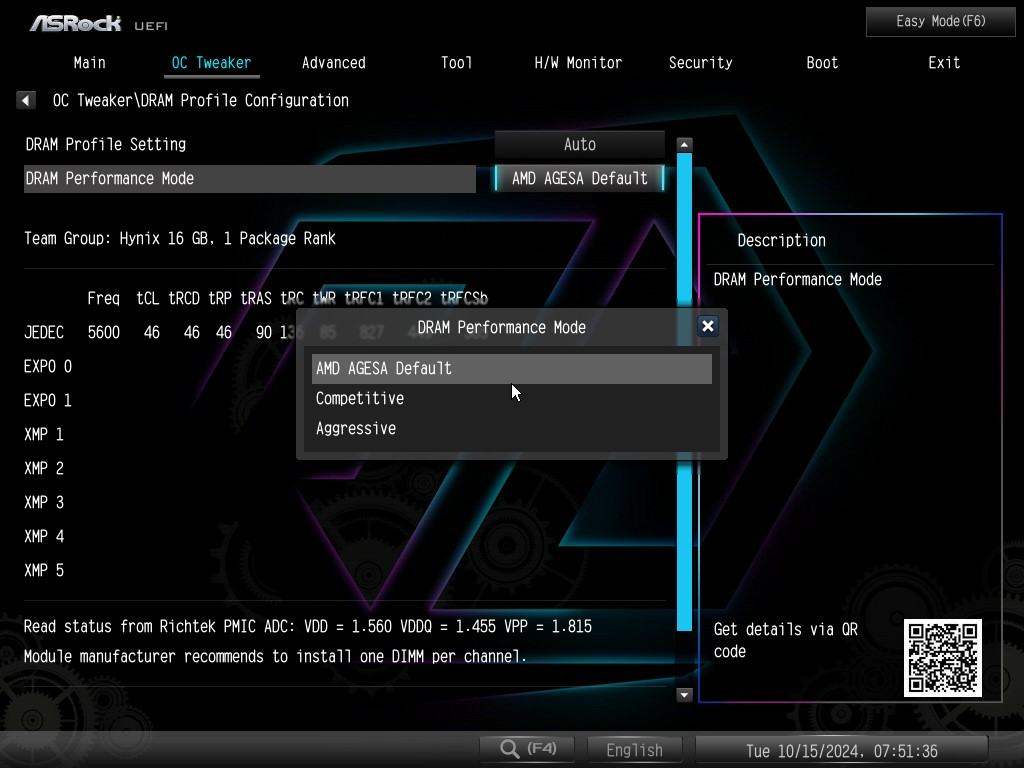Click the JEDEC profile row
The width and height of the screenshot is (1024, 768).
[44, 332]
